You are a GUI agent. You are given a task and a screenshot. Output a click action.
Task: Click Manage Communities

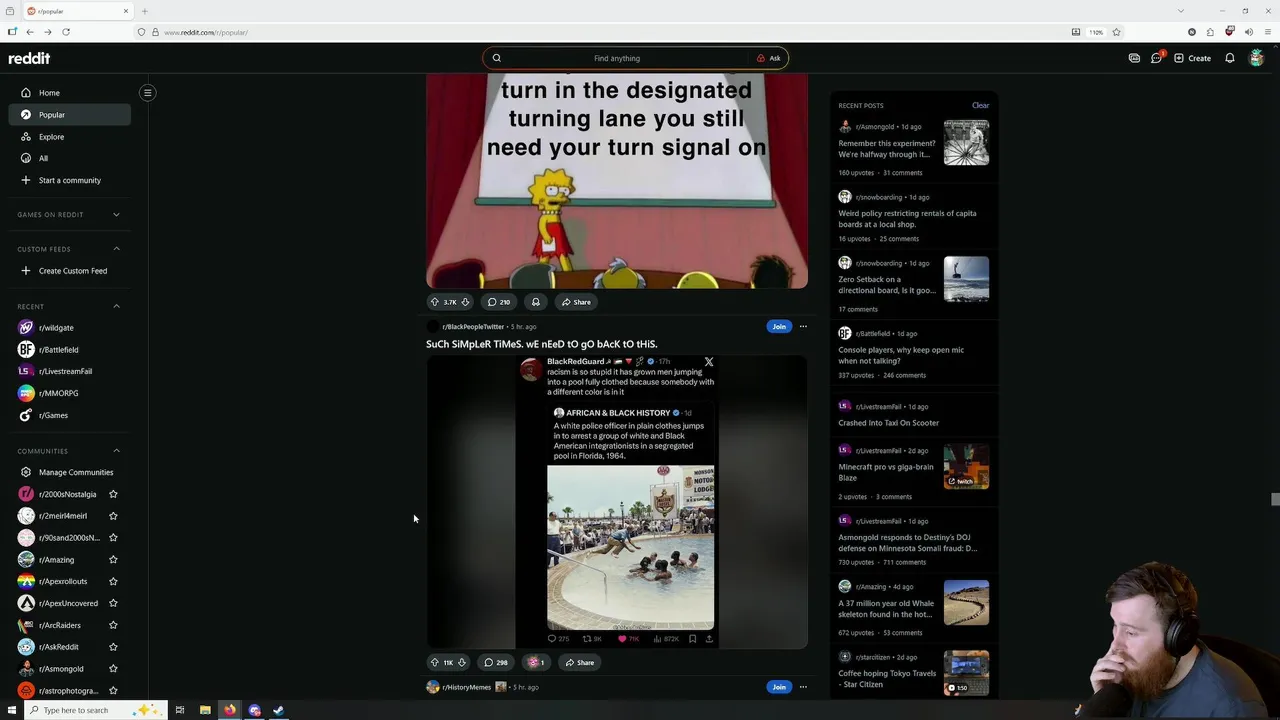(x=69, y=472)
